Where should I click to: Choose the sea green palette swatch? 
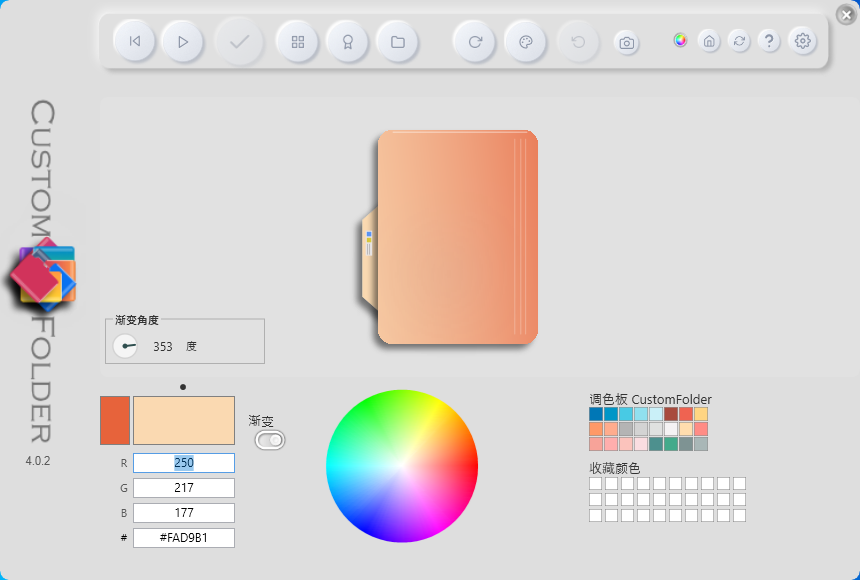[x=671, y=444]
